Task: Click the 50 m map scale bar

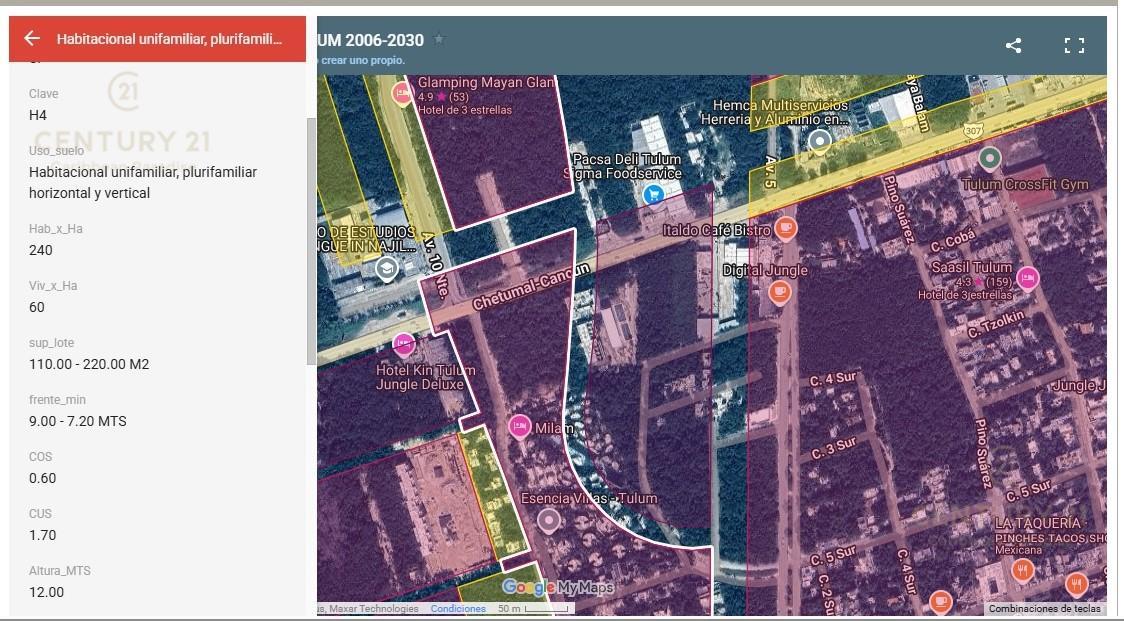Action: (536, 608)
